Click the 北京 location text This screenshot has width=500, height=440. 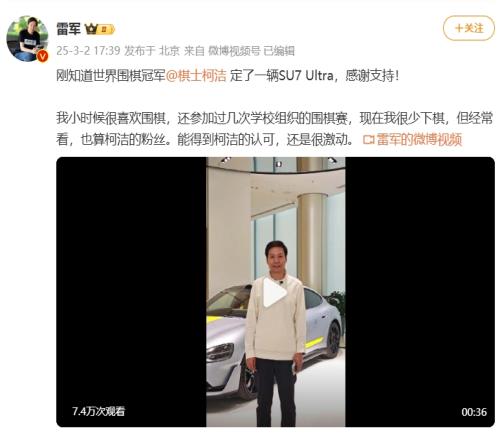click(x=169, y=51)
